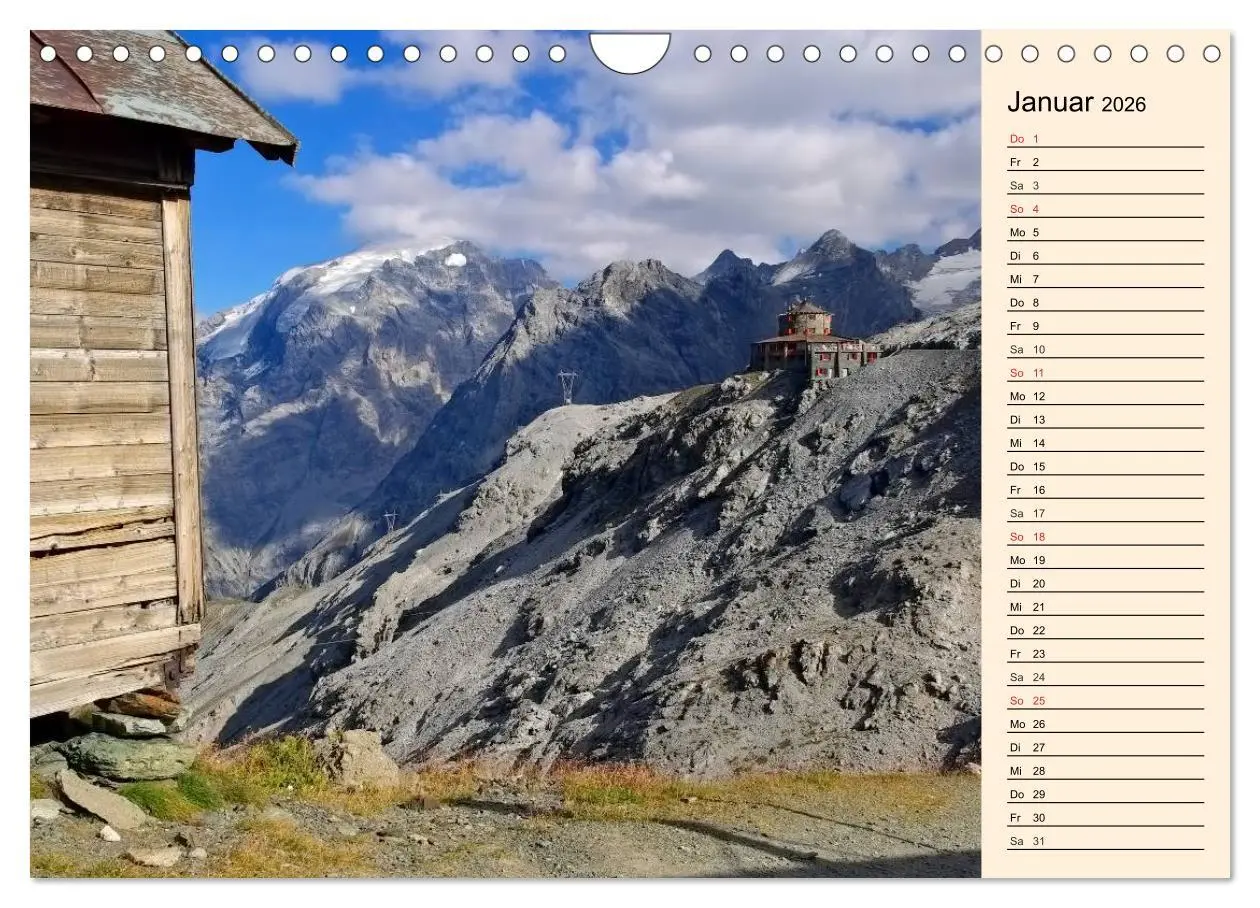Open the Januar 2026 month heading
This screenshot has height=908, width=1260.
pyautogui.click(x=1078, y=101)
